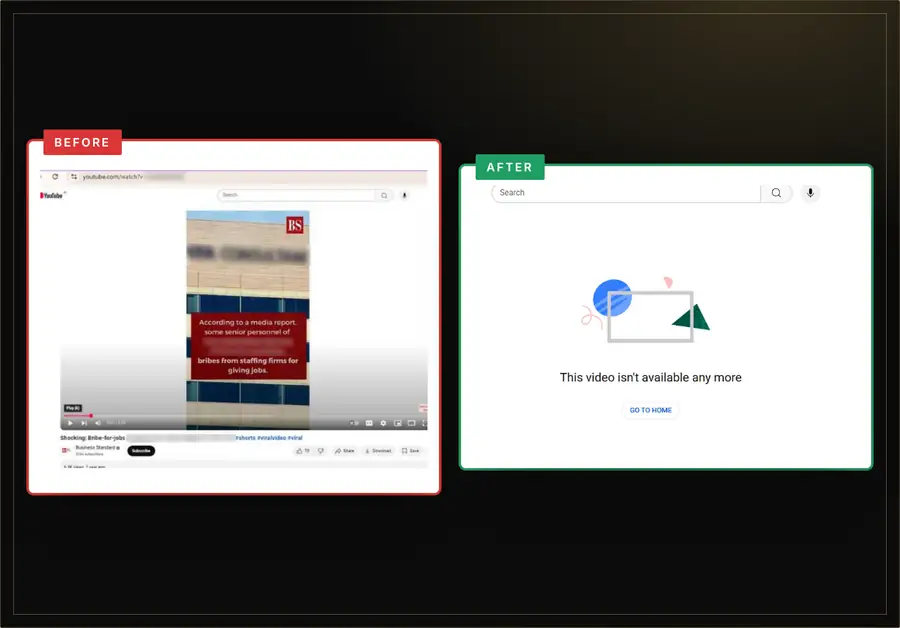The width and height of the screenshot is (900, 628).
Task: Reload the page in the Before browser
Action: (x=55, y=177)
